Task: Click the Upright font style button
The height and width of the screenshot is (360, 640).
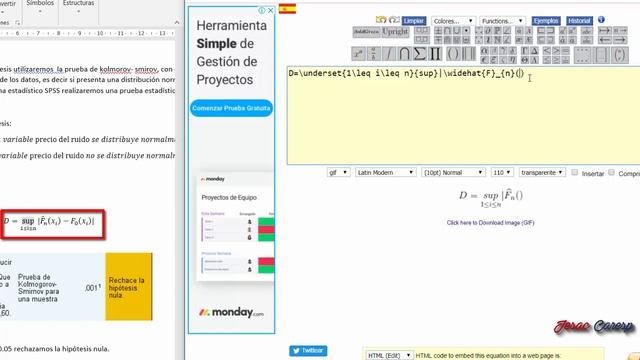Action: (x=395, y=32)
